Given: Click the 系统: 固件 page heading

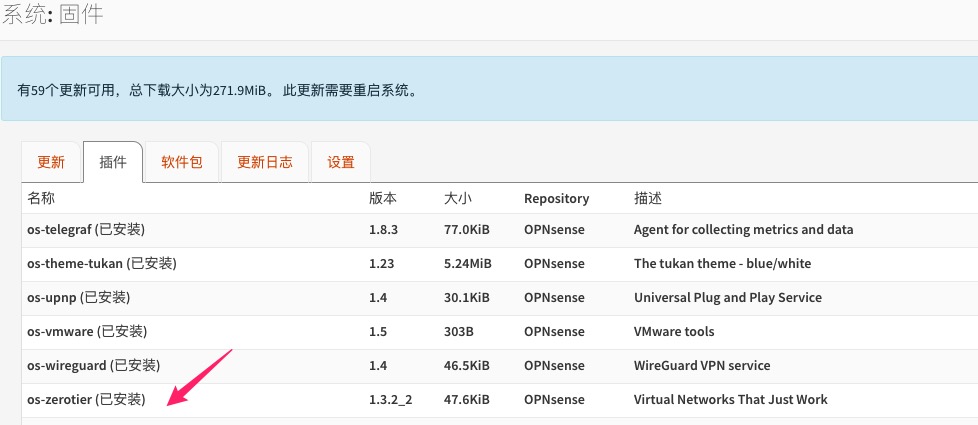Looking at the screenshot, I should [x=52, y=15].
